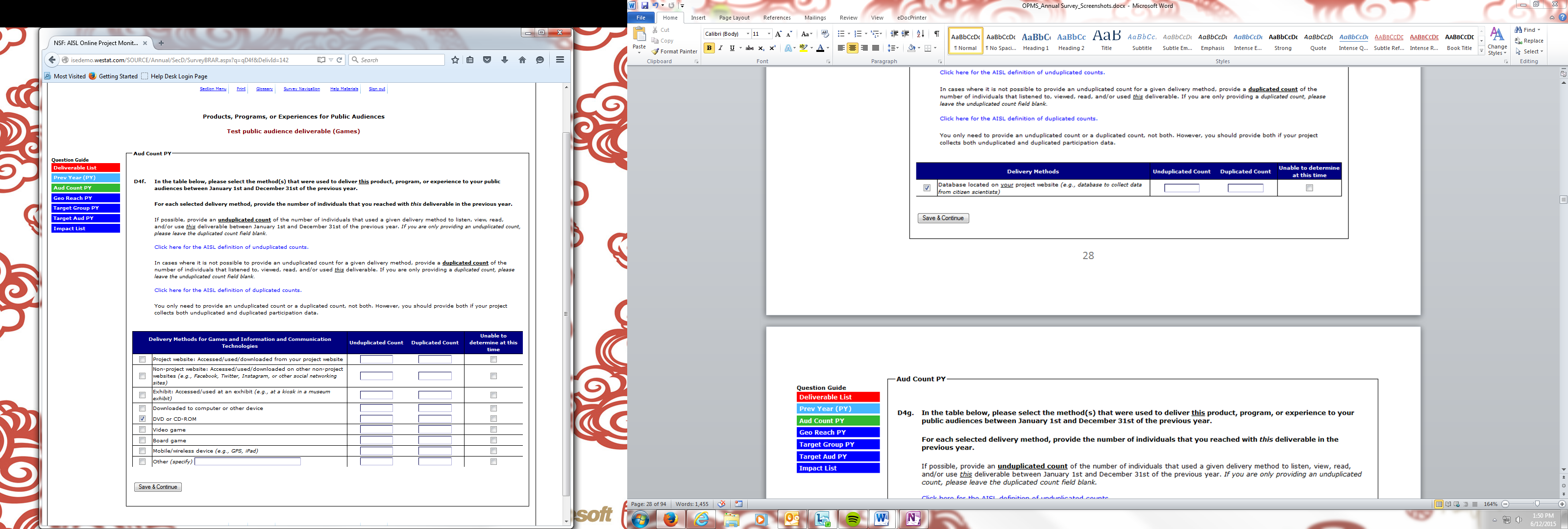Click Firefox home page icon
1568x529 pixels.
tap(522, 60)
